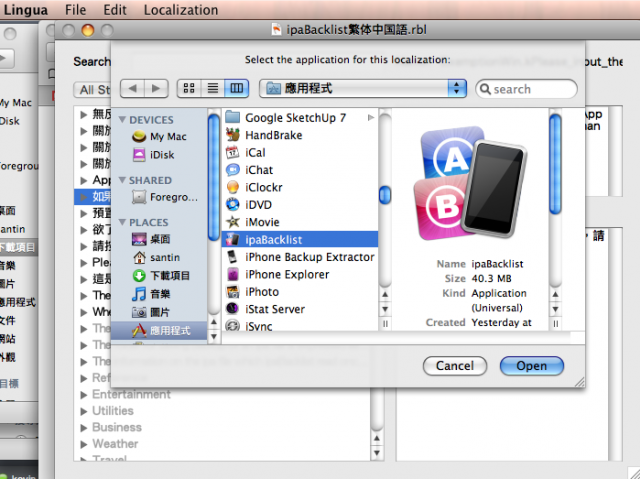This screenshot has width=640, height=479.
Task: Select the iChat list entry text
Action: tap(259, 170)
